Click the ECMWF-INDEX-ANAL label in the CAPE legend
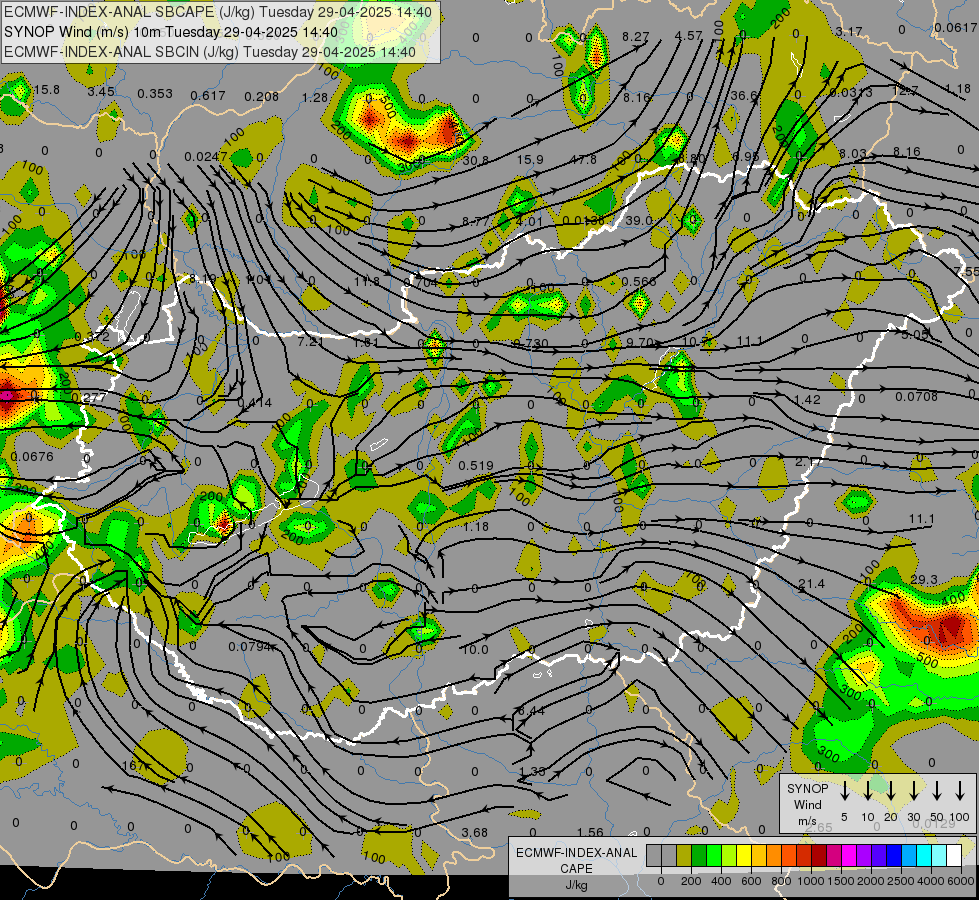The width and height of the screenshot is (979, 900). (x=576, y=853)
